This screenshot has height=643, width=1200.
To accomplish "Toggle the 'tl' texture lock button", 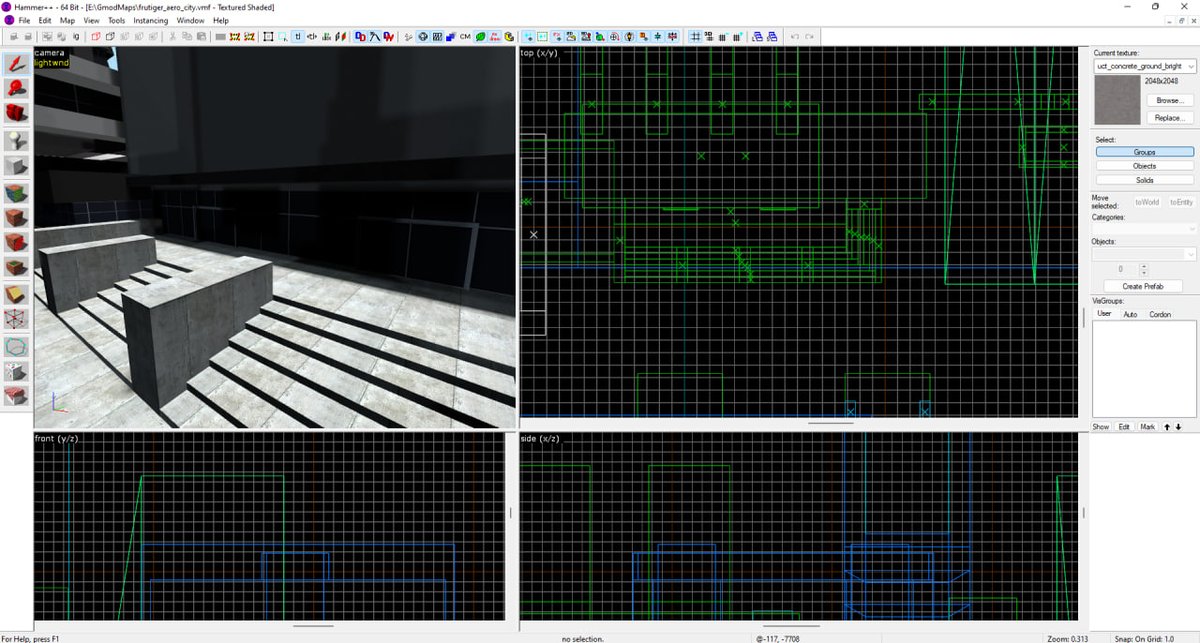I will click(x=297, y=37).
